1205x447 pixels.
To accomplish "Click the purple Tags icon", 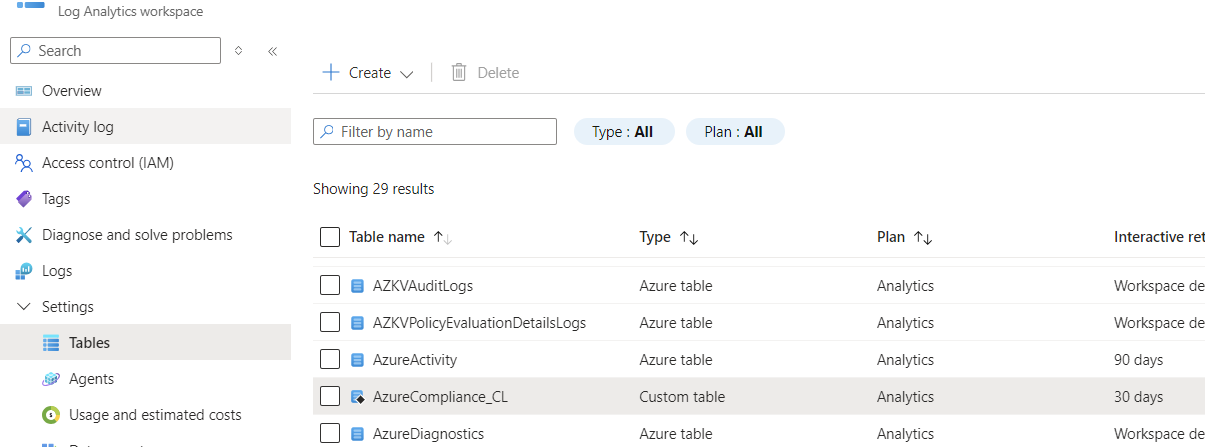I will [x=24, y=199].
